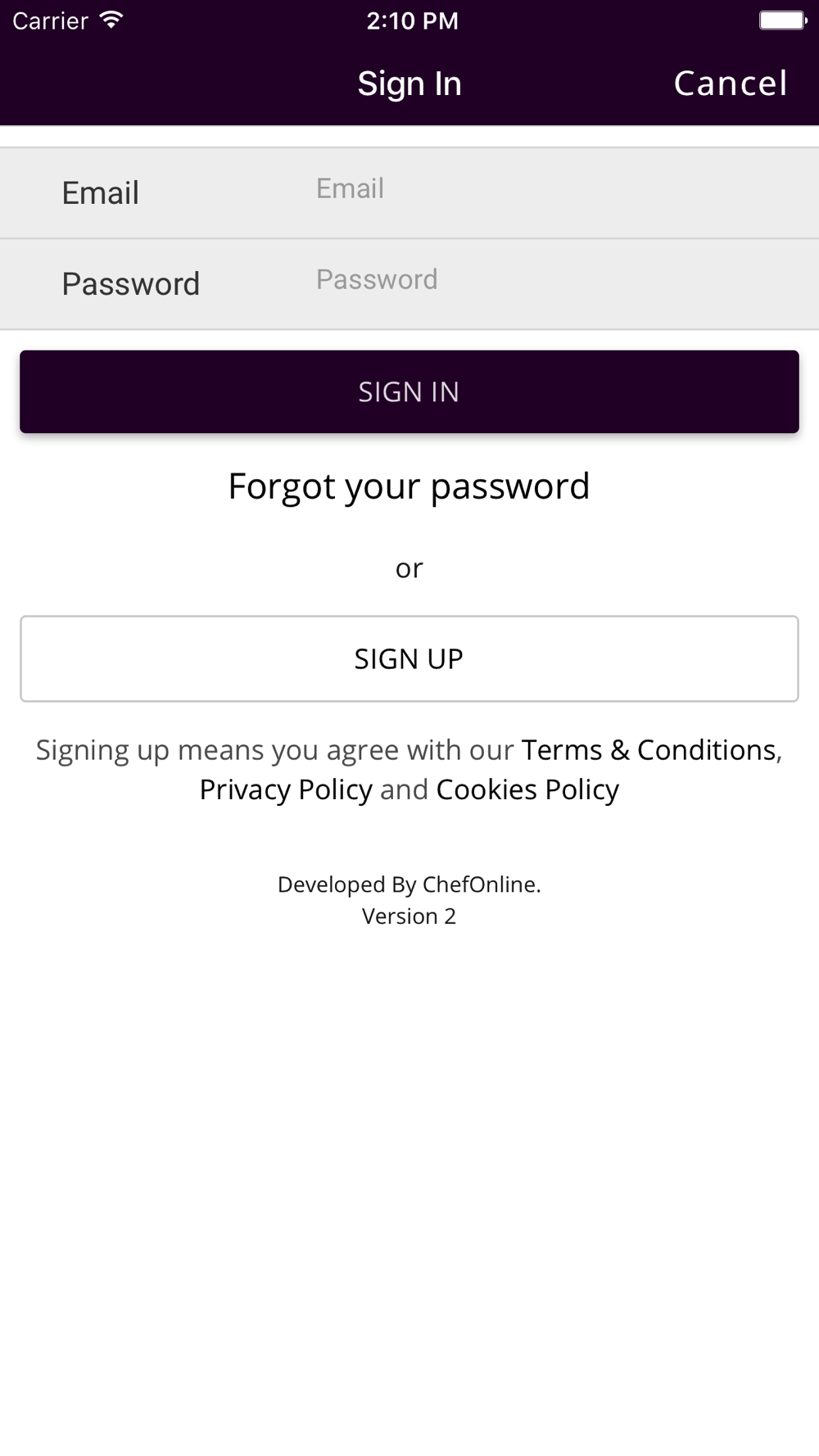Screen dimensions: 819x1456
Task: Tap the dark SIGN IN button
Action: click(x=409, y=391)
